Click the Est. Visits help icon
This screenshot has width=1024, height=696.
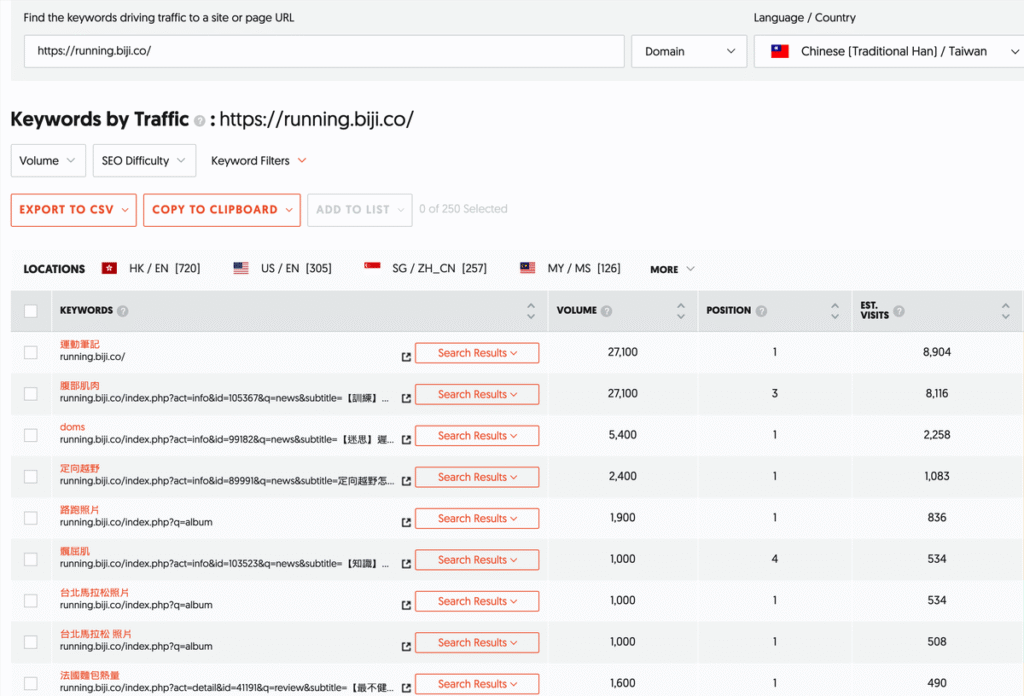[899, 311]
